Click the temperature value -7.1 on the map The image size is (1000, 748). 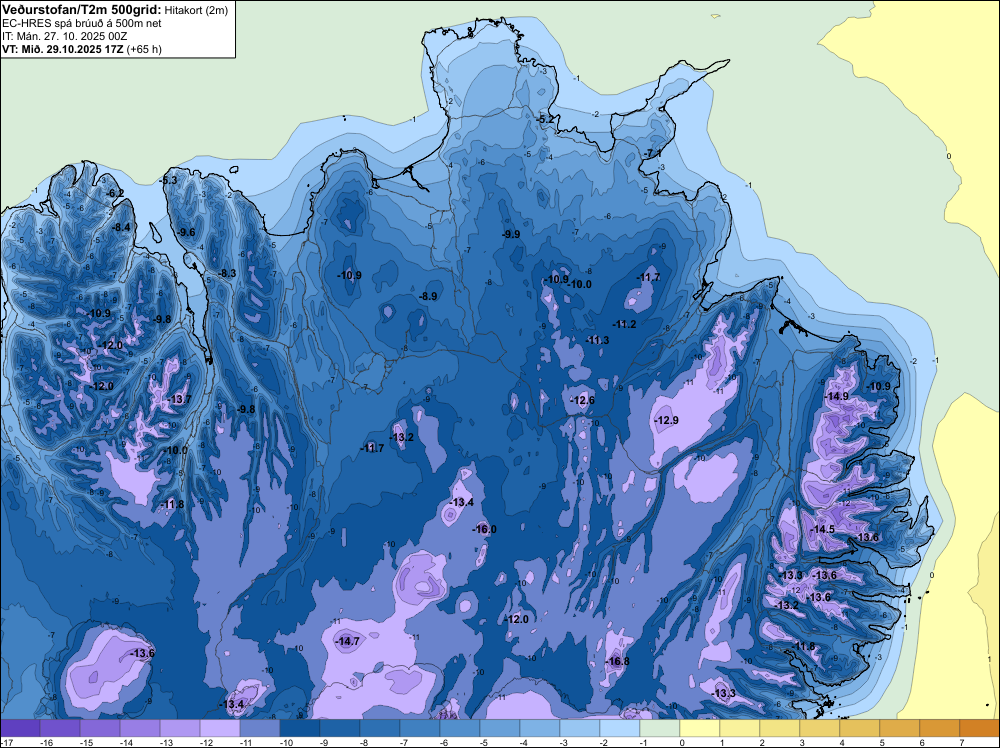click(653, 154)
